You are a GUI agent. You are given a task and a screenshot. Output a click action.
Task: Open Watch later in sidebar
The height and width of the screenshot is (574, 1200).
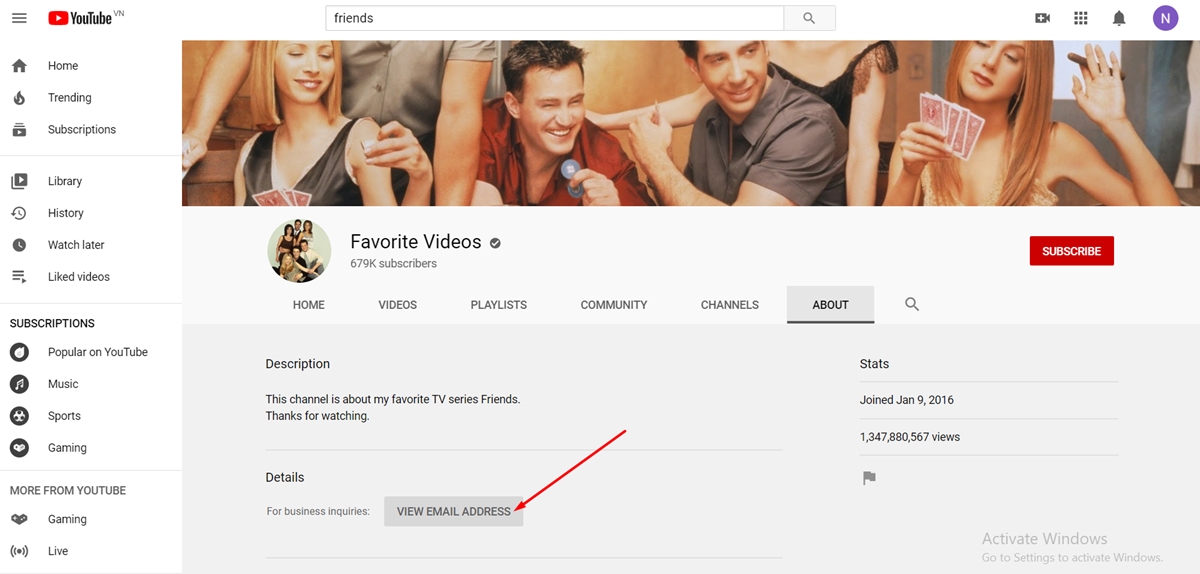pos(76,245)
